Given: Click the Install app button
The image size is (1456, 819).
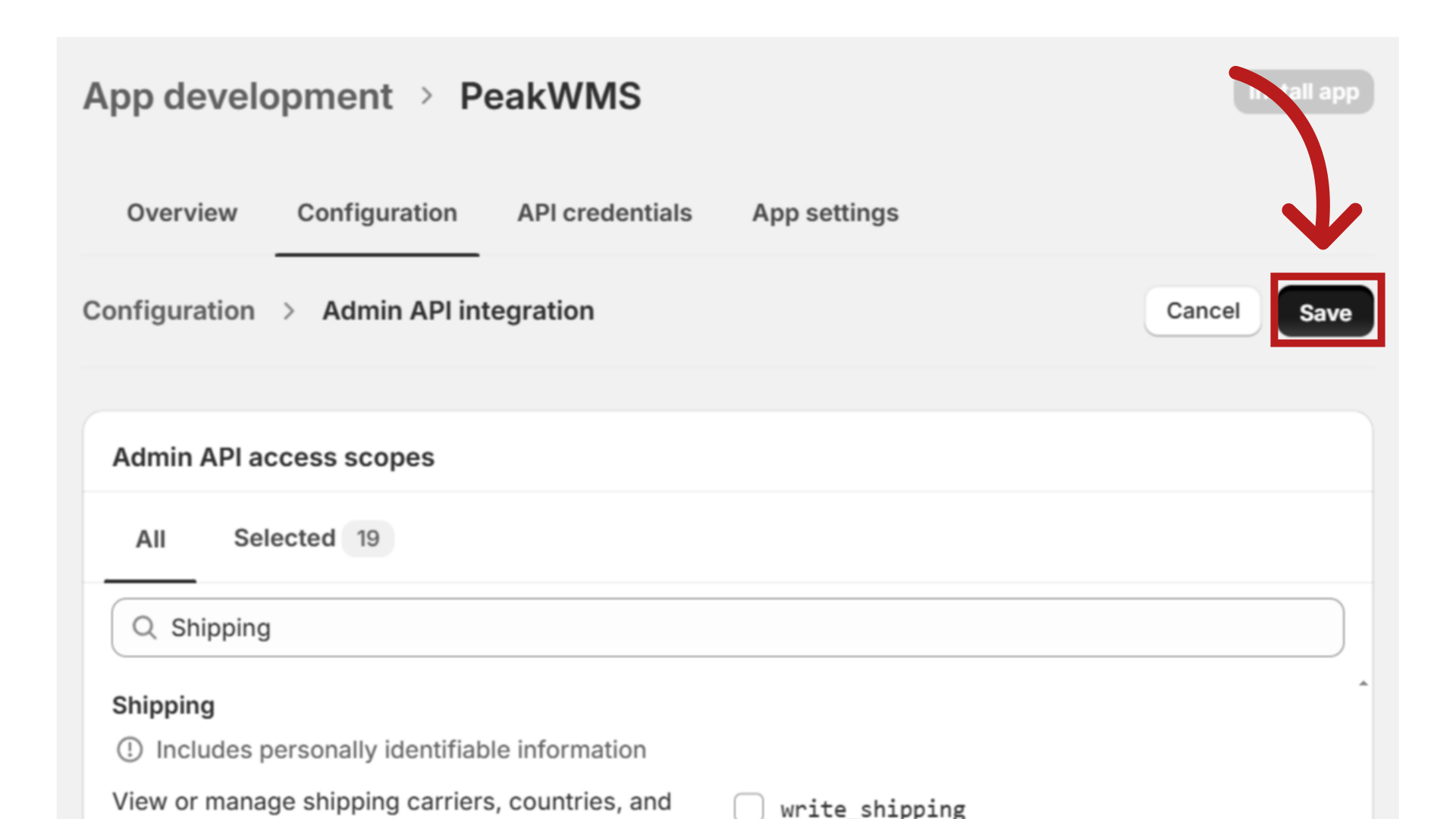Looking at the screenshot, I should pos(1304,92).
